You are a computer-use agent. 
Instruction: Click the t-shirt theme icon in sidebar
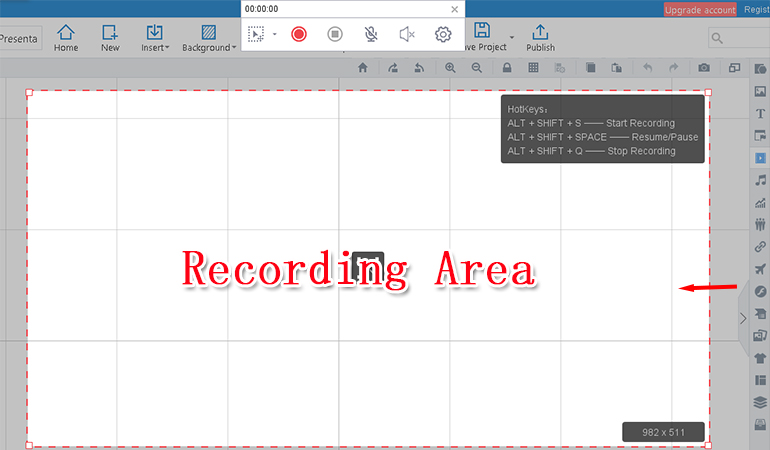point(760,358)
